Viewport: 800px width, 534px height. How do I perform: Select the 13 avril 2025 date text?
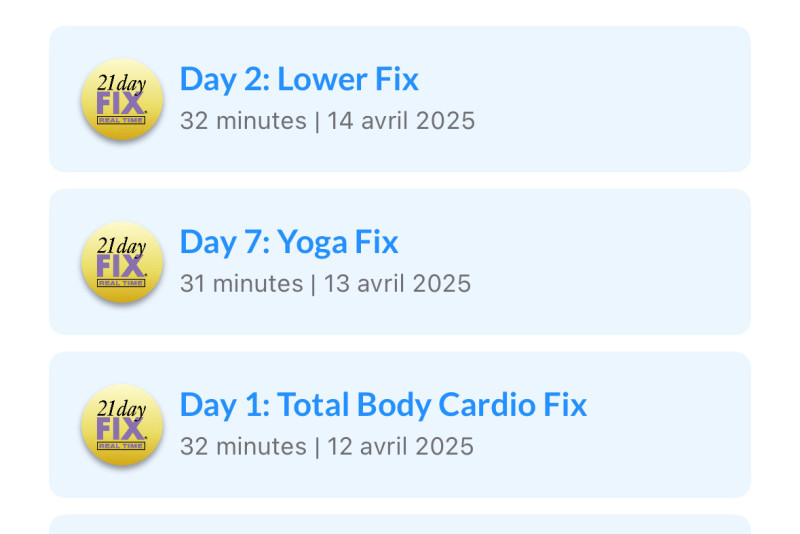click(x=397, y=284)
